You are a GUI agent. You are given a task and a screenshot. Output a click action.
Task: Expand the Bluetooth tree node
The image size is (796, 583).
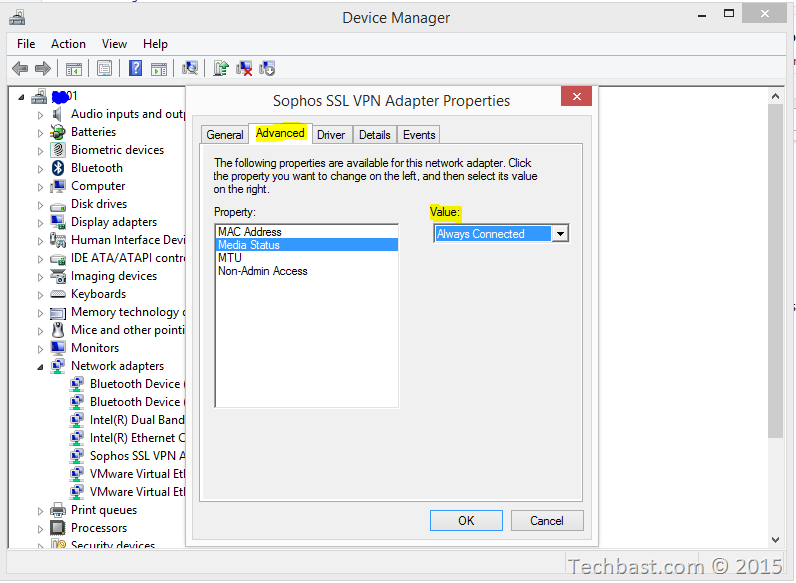coord(40,169)
